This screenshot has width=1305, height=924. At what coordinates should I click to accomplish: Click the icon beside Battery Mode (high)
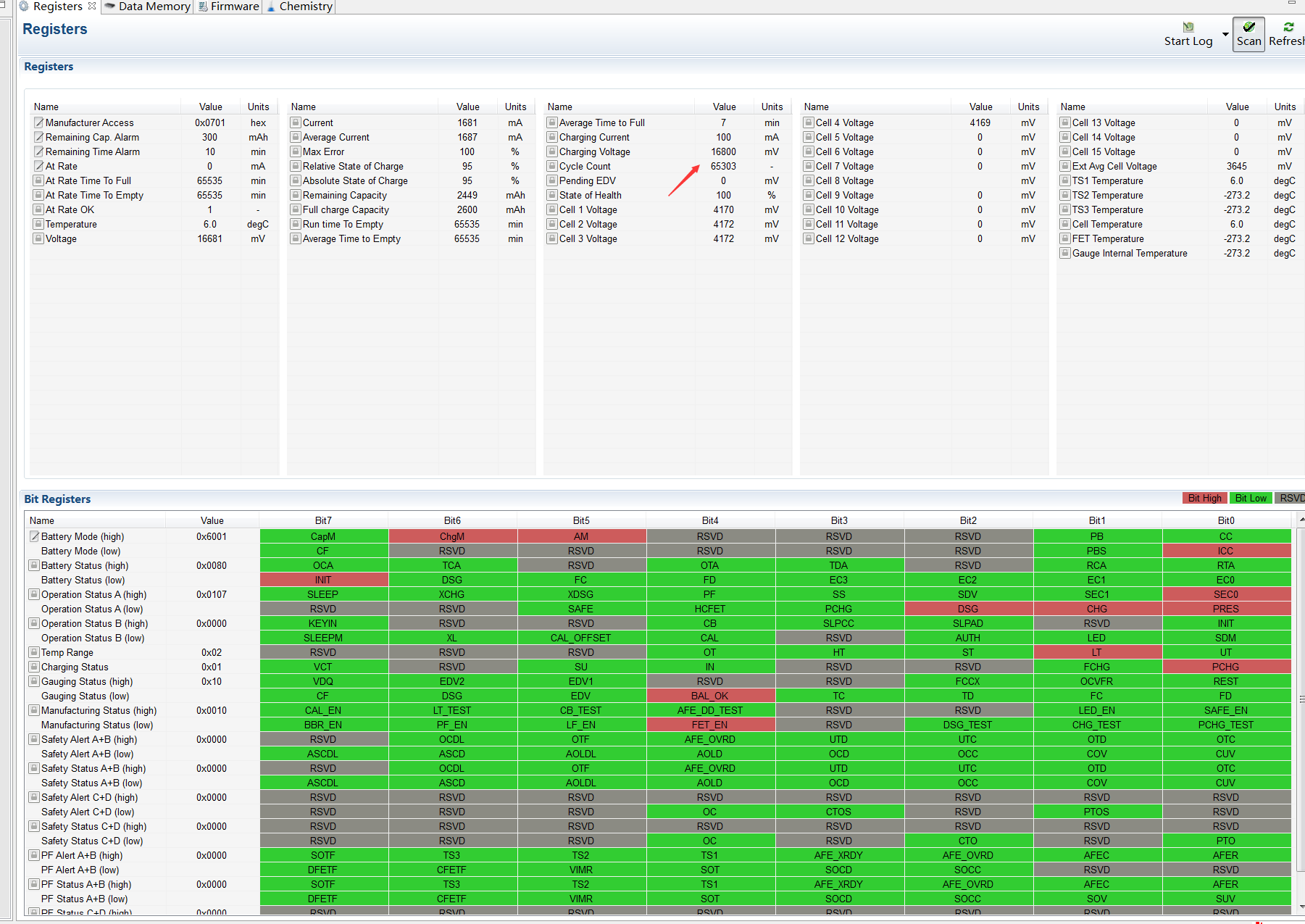tap(34, 536)
